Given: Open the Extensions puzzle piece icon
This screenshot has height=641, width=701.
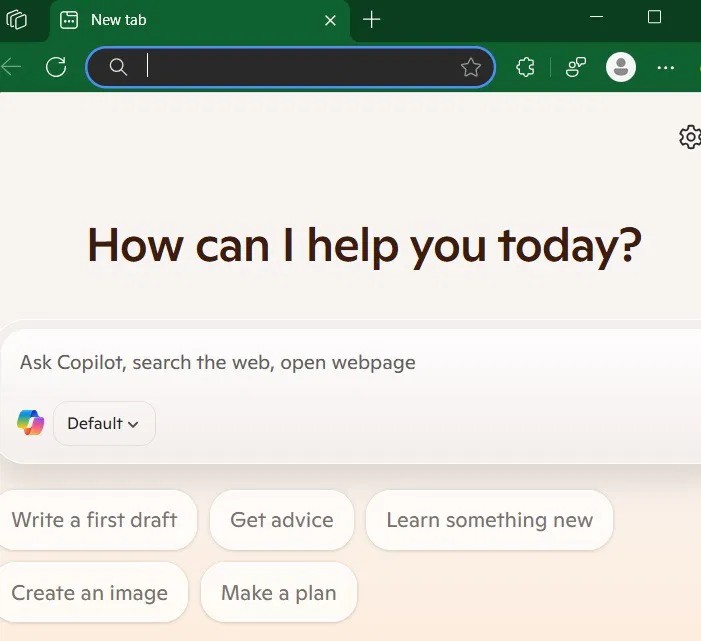Looking at the screenshot, I should pyautogui.click(x=525, y=67).
